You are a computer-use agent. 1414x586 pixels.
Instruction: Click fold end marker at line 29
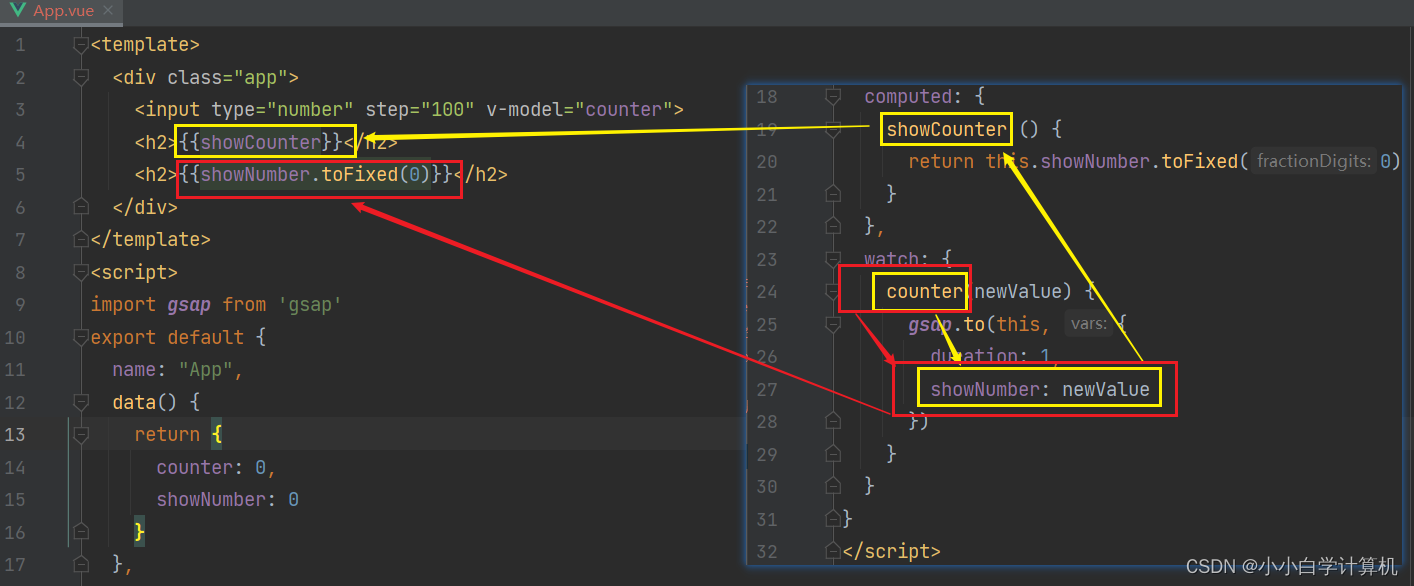click(x=832, y=454)
